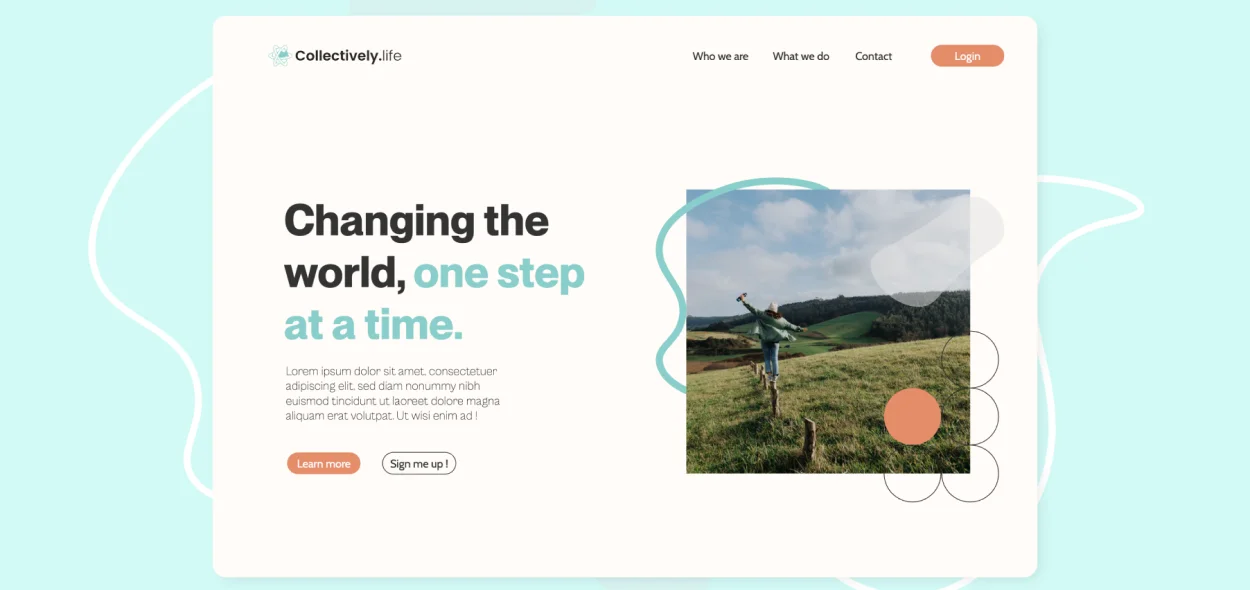Viewport: 1250px width, 590px height.
Task: Click the teal at a time. text
Action: pos(374,325)
